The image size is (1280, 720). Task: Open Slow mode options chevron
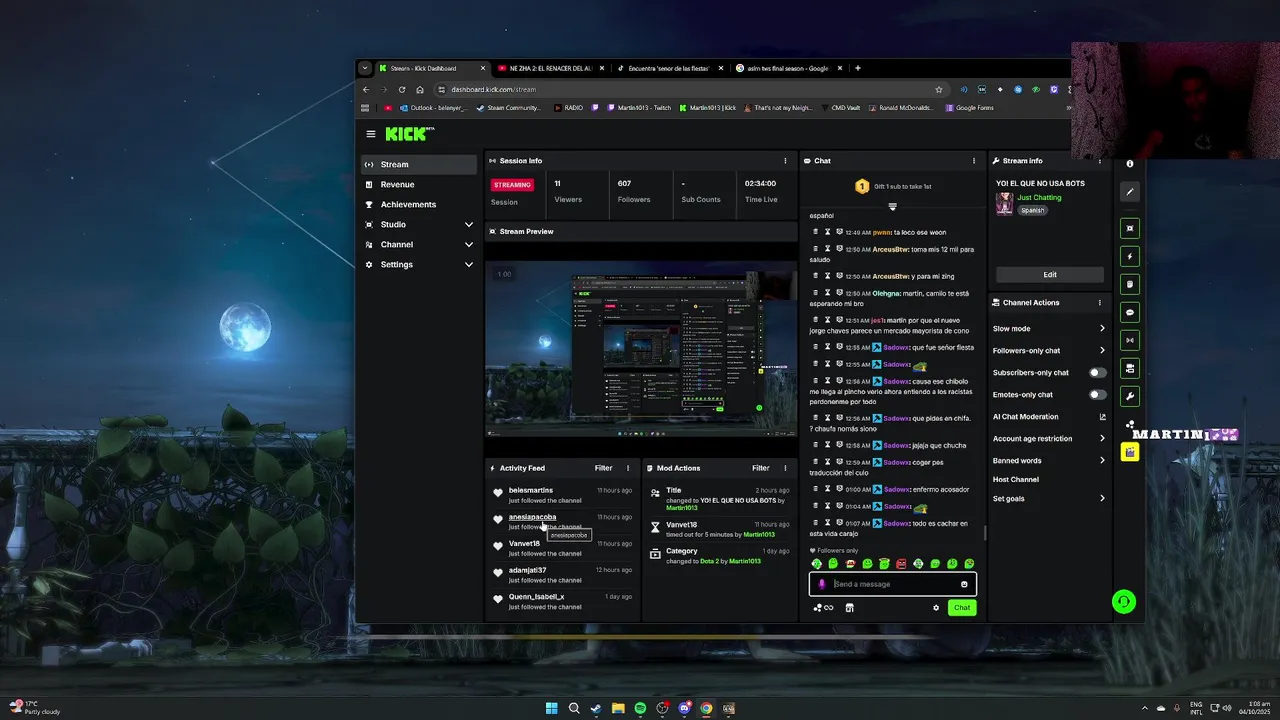tap(1102, 329)
